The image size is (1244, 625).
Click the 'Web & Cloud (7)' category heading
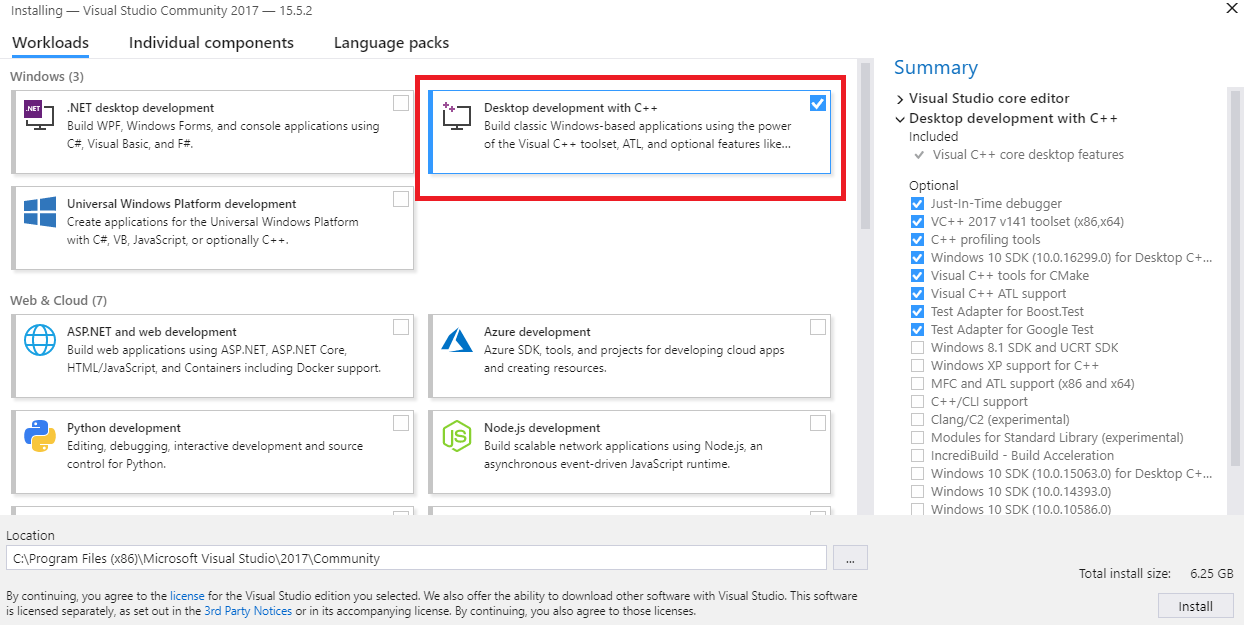58,300
